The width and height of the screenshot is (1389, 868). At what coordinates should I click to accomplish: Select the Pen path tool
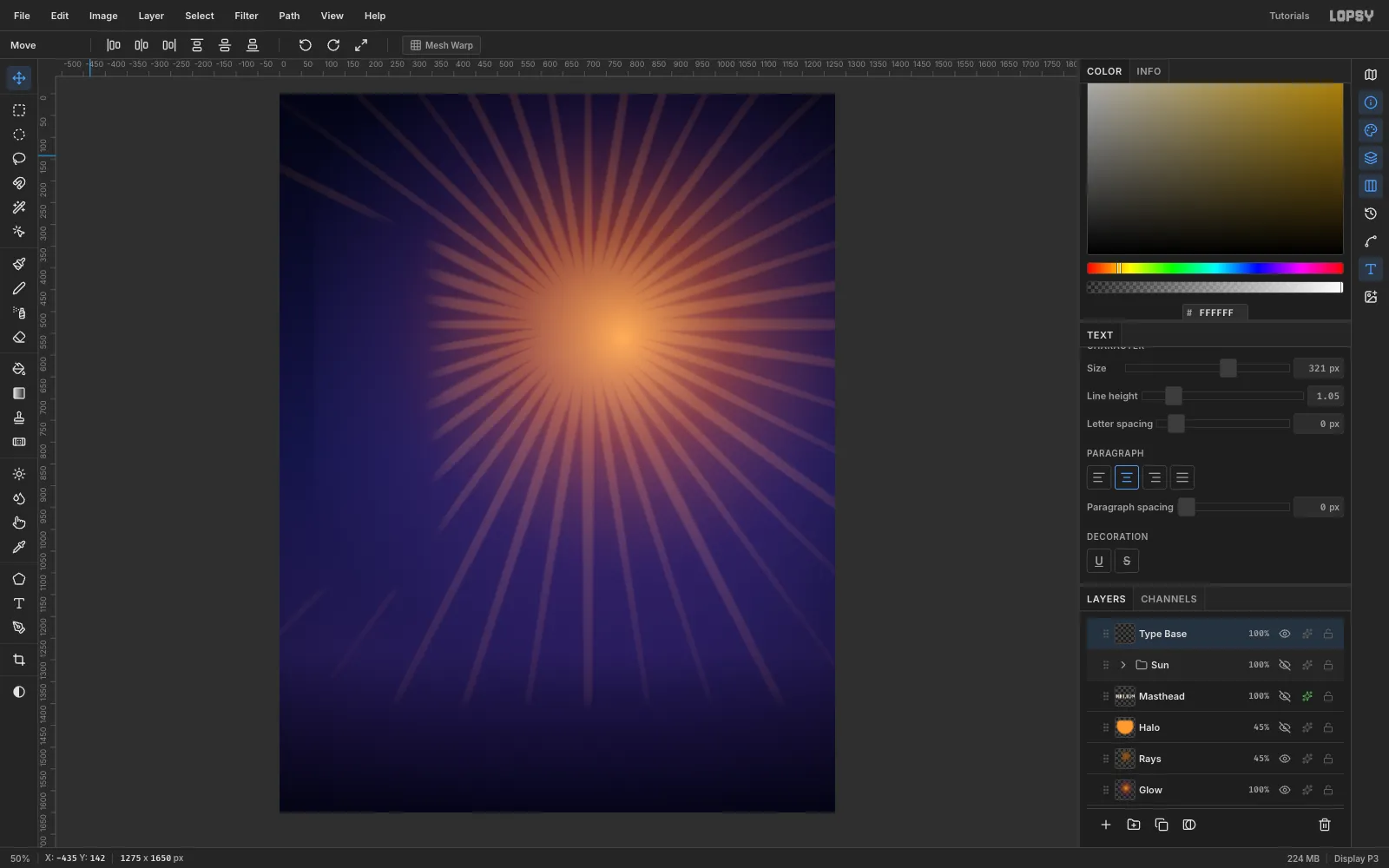click(x=19, y=628)
